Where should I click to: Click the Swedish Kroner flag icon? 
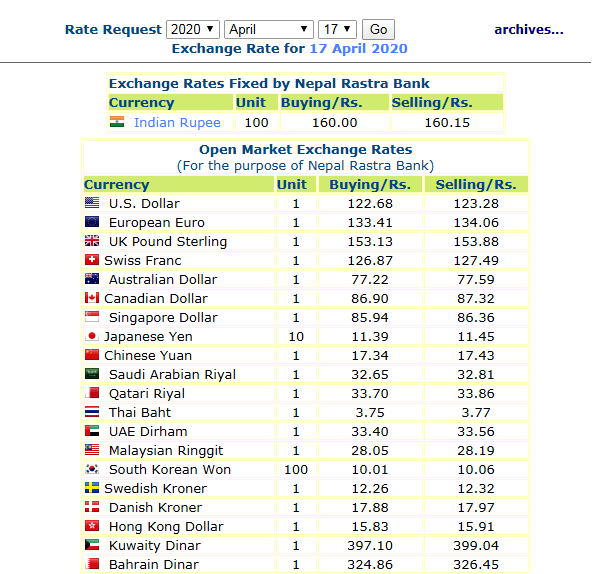click(x=92, y=488)
